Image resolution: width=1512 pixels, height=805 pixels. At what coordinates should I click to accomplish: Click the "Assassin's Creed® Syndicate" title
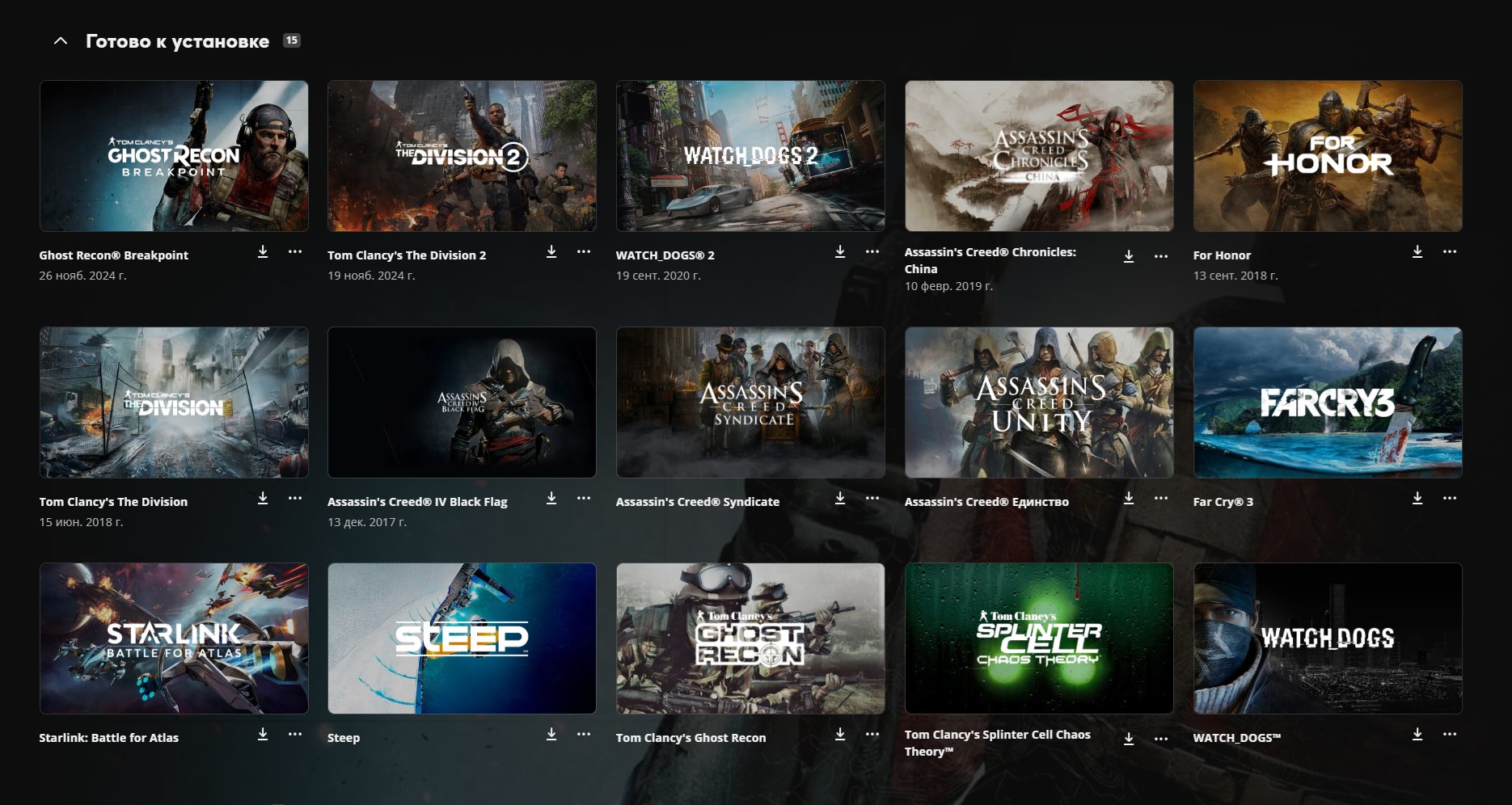pos(698,502)
